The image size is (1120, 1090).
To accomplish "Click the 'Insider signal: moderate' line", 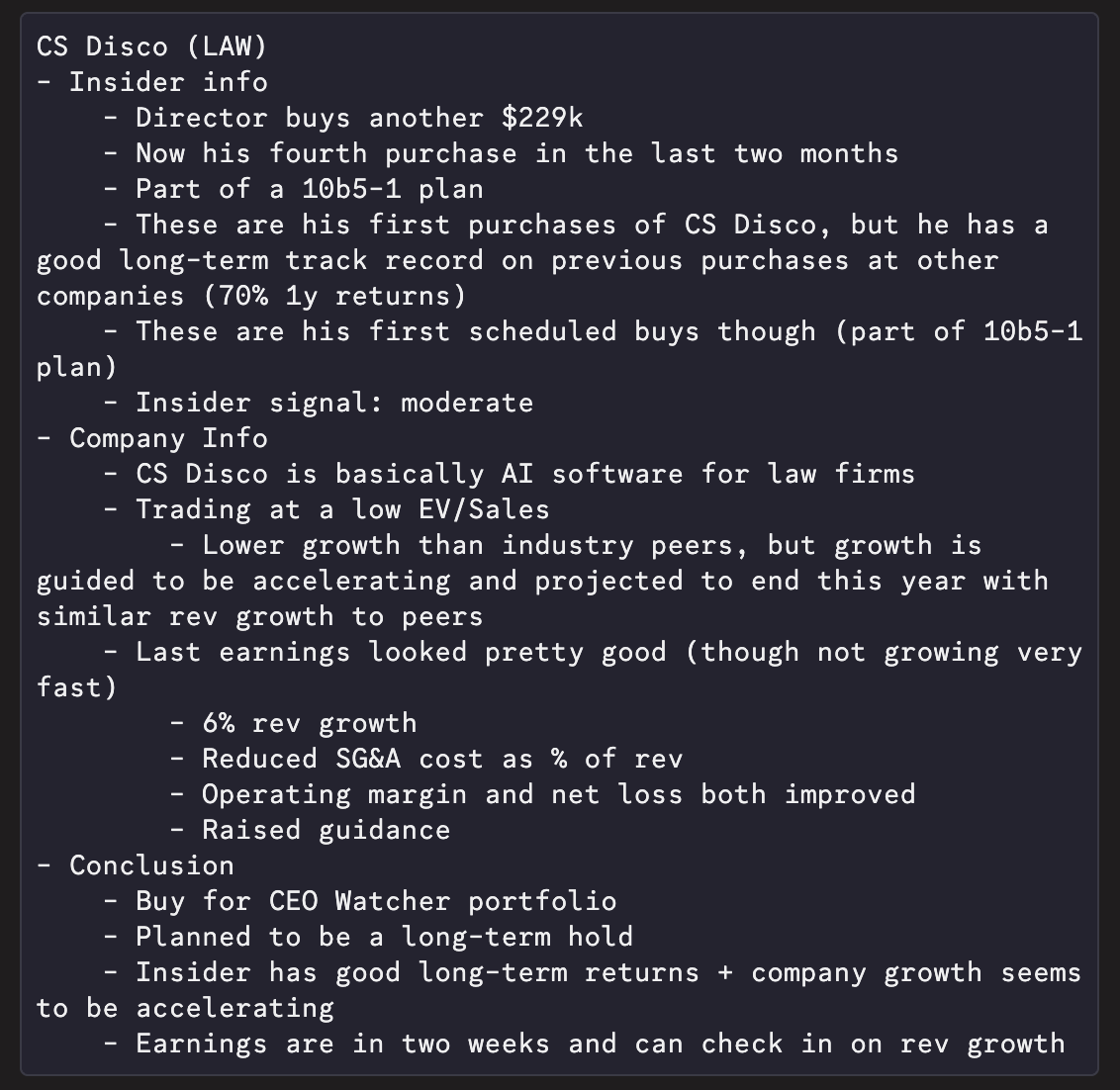I will [334, 403].
